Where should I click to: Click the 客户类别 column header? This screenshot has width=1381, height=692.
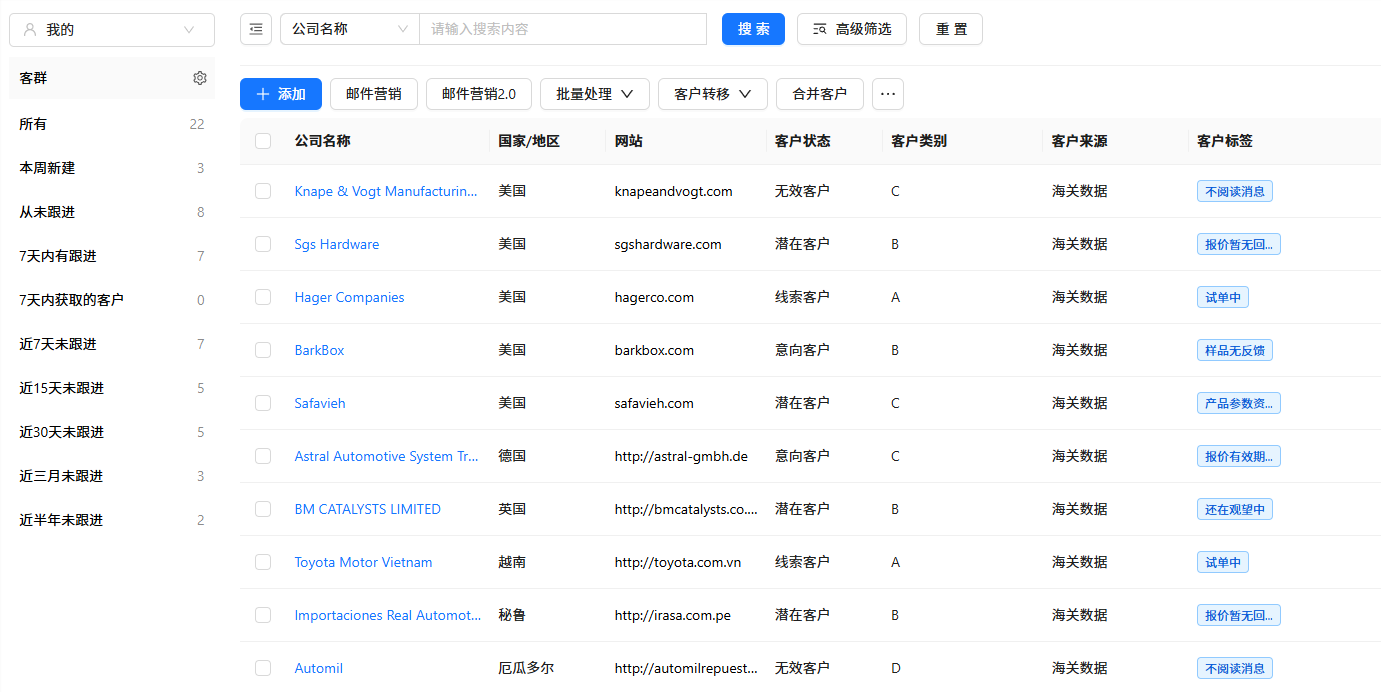(919, 141)
